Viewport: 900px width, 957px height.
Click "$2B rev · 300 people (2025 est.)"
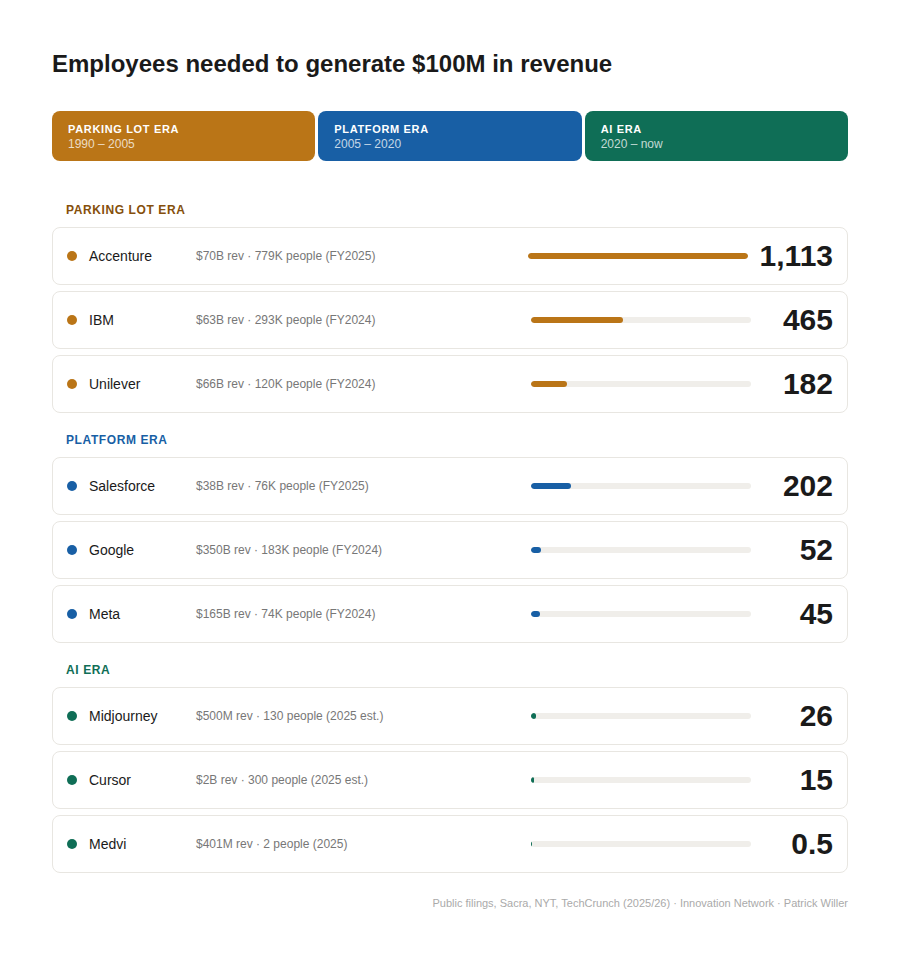[x=282, y=781]
